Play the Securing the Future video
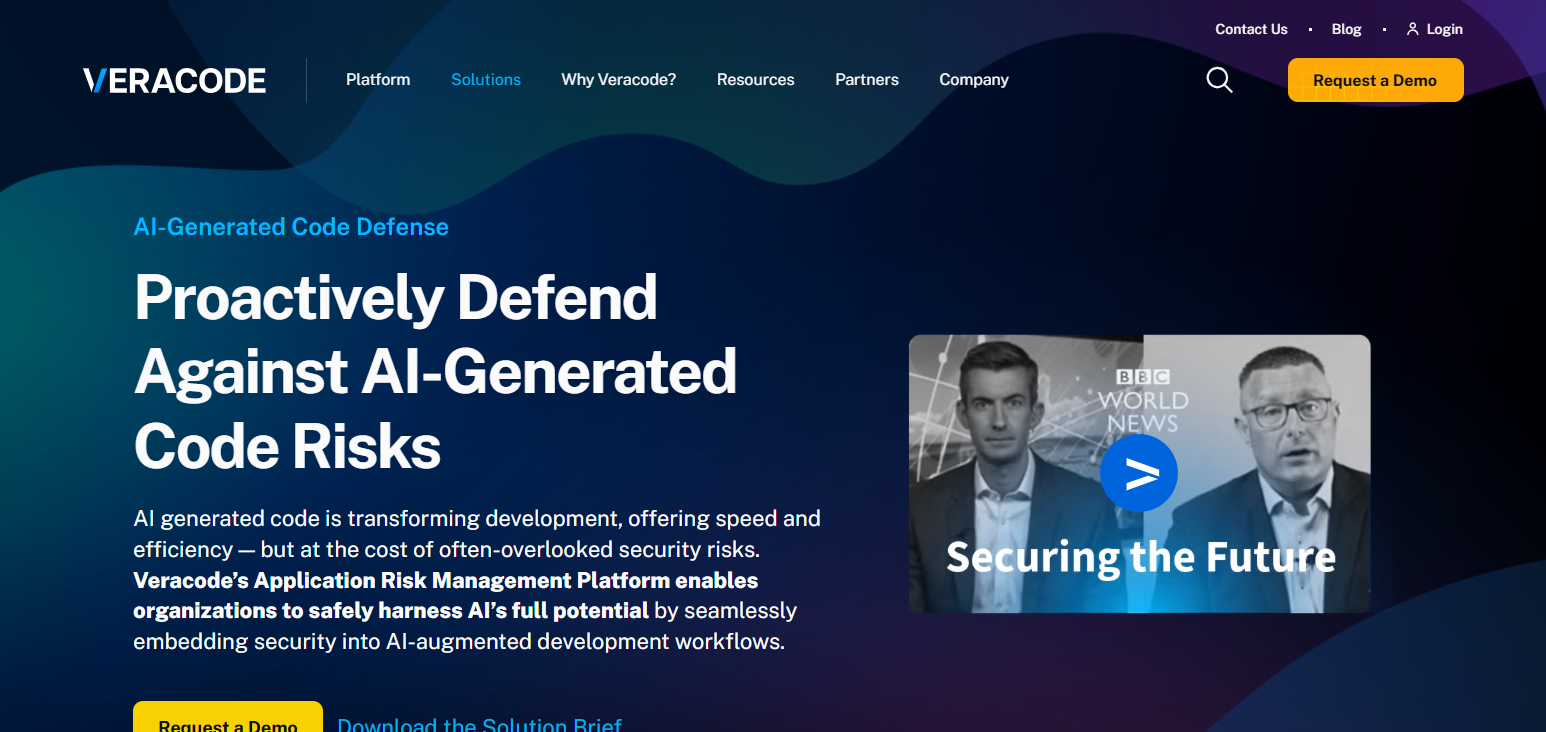This screenshot has height=732, width=1546. (x=1139, y=473)
